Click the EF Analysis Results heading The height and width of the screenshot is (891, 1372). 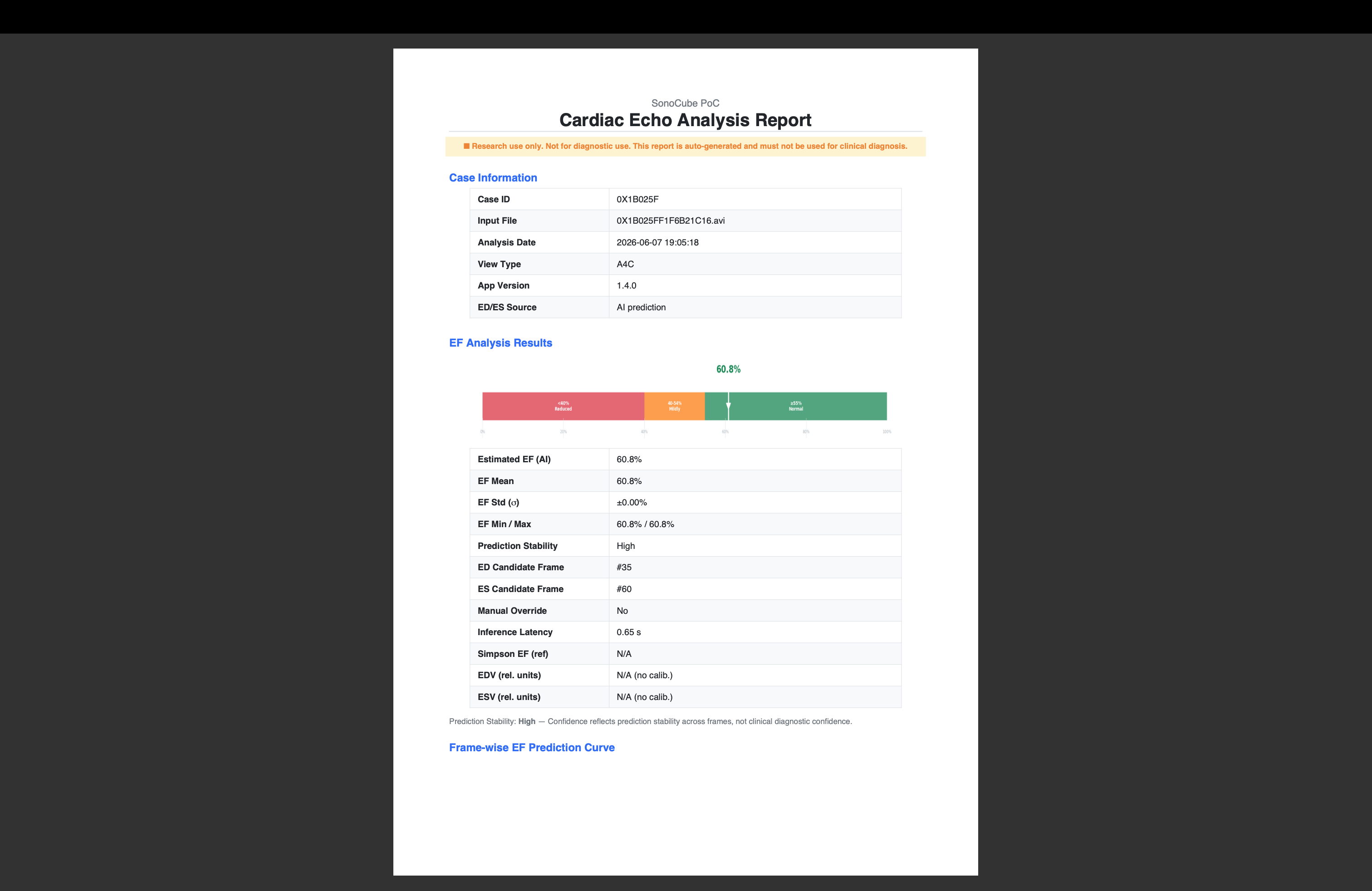point(500,343)
